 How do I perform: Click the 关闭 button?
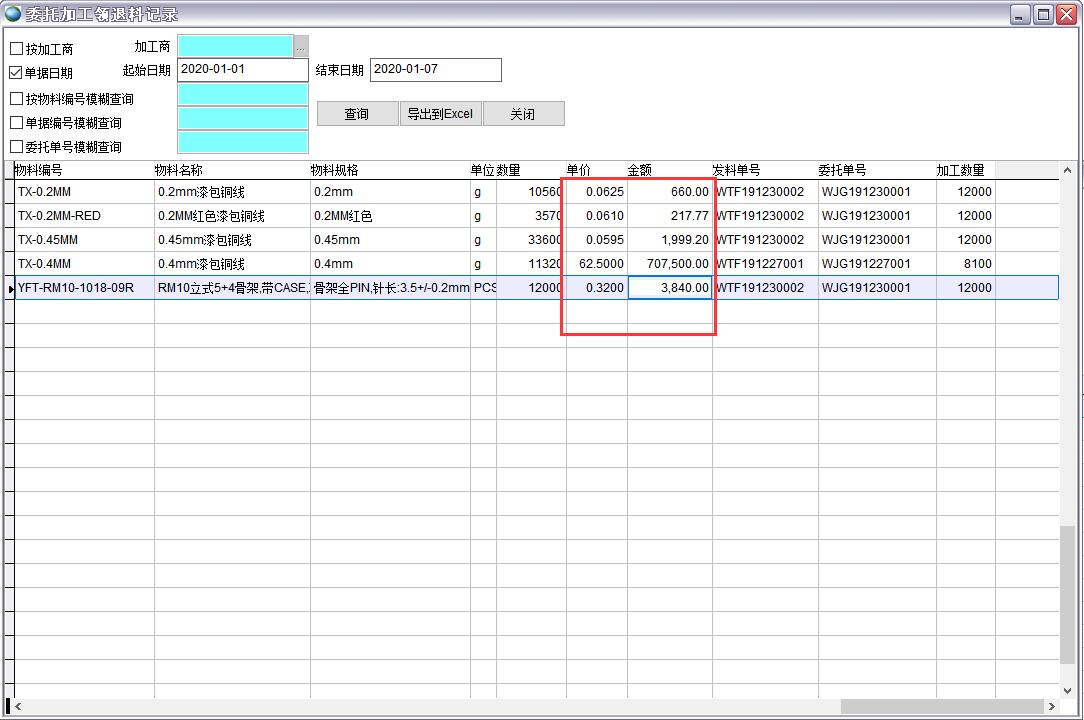point(523,114)
